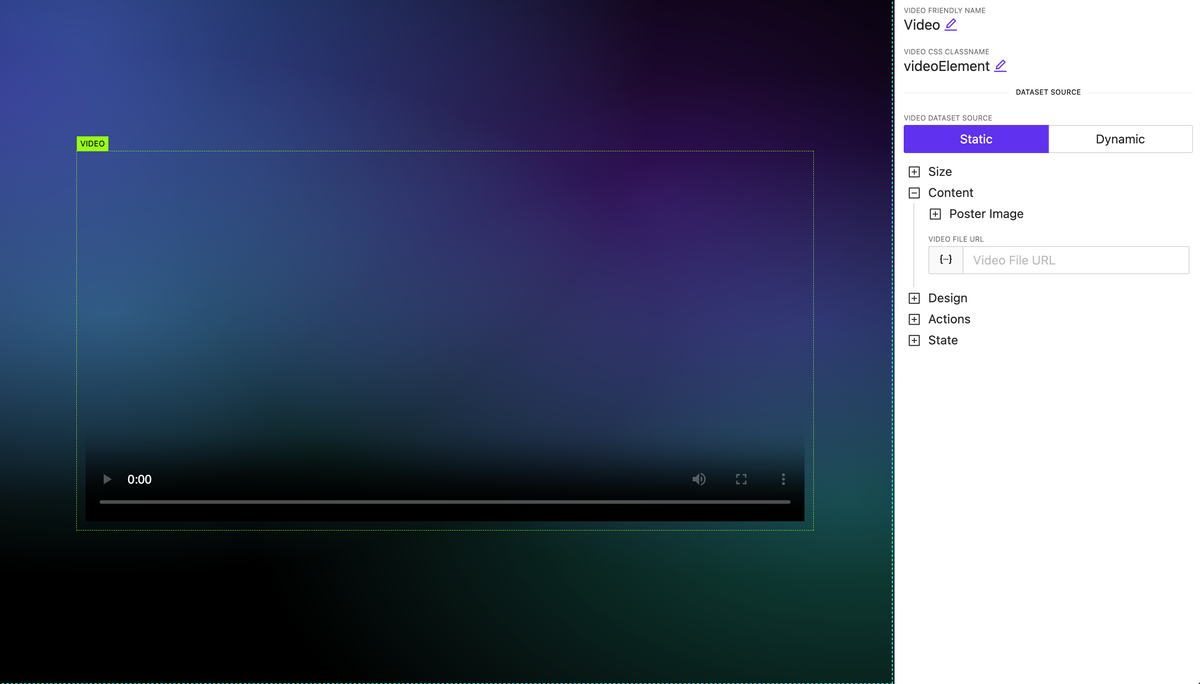Image resolution: width=1200 pixels, height=684 pixels.
Task: Click the 0:00 time display
Action: click(x=139, y=479)
